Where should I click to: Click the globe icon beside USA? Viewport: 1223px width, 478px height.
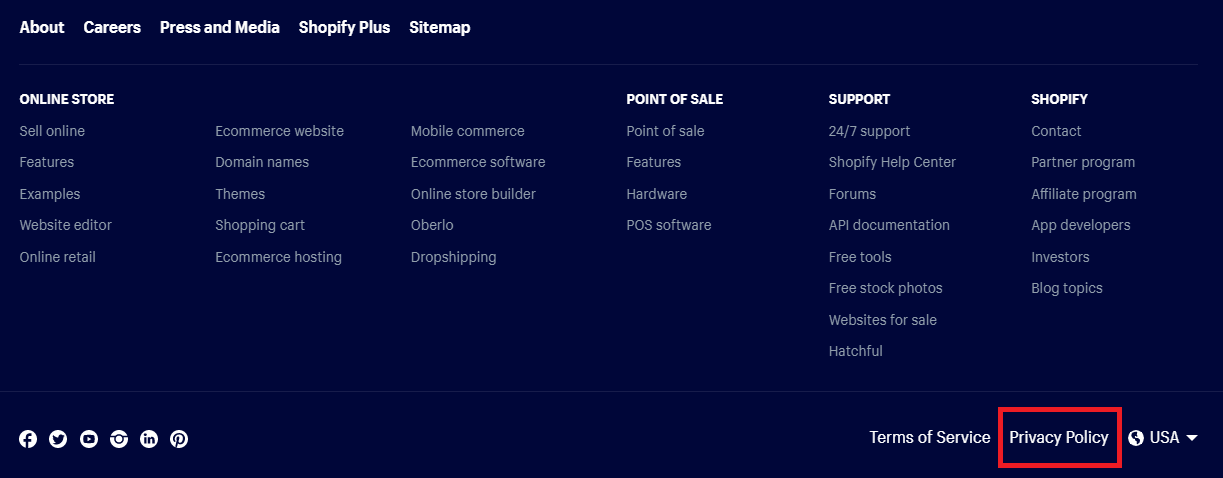(1136, 438)
